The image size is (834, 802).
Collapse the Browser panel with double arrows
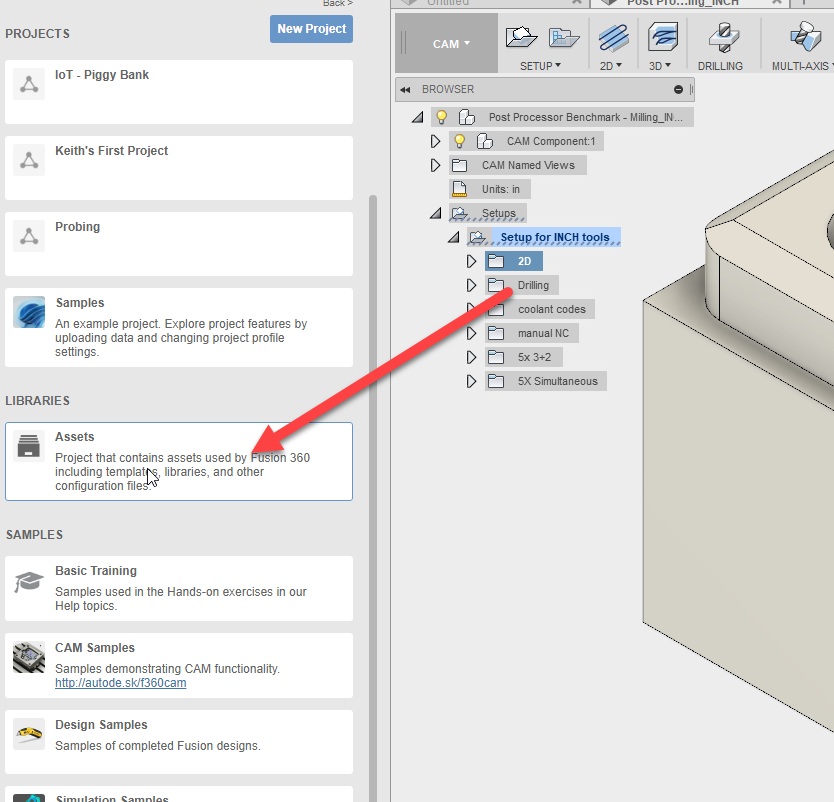click(x=405, y=89)
